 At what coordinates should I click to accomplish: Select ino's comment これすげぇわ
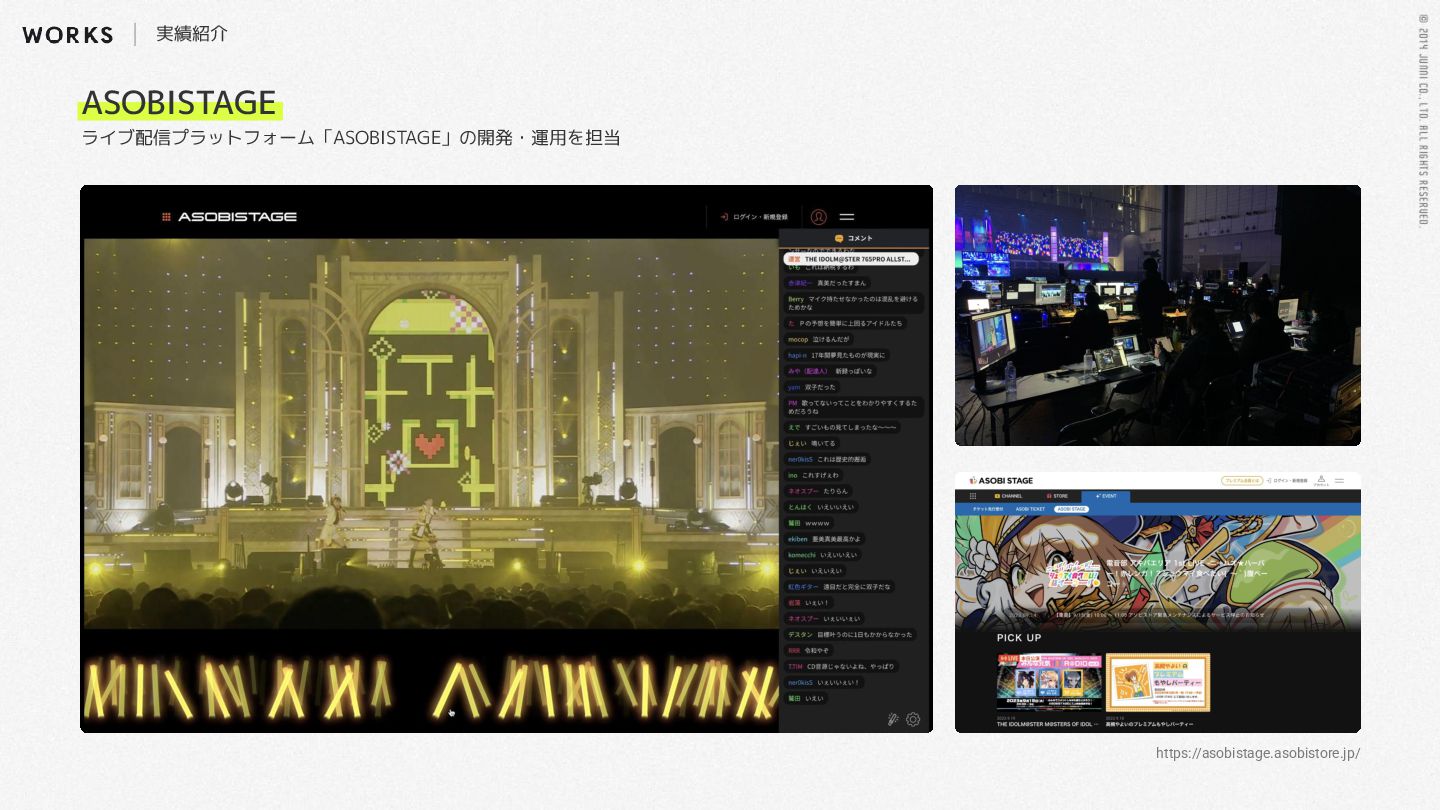[814, 475]
